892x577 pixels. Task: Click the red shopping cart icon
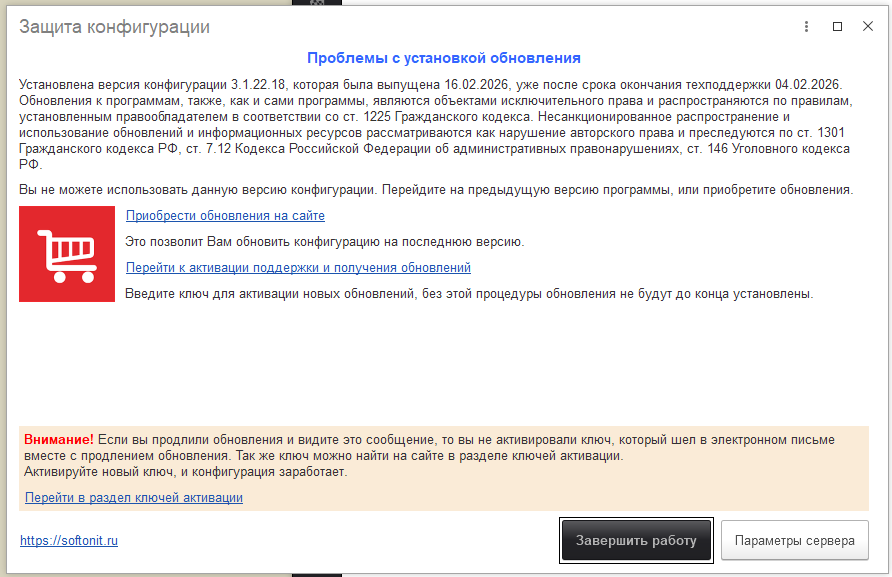click(66, 252)
